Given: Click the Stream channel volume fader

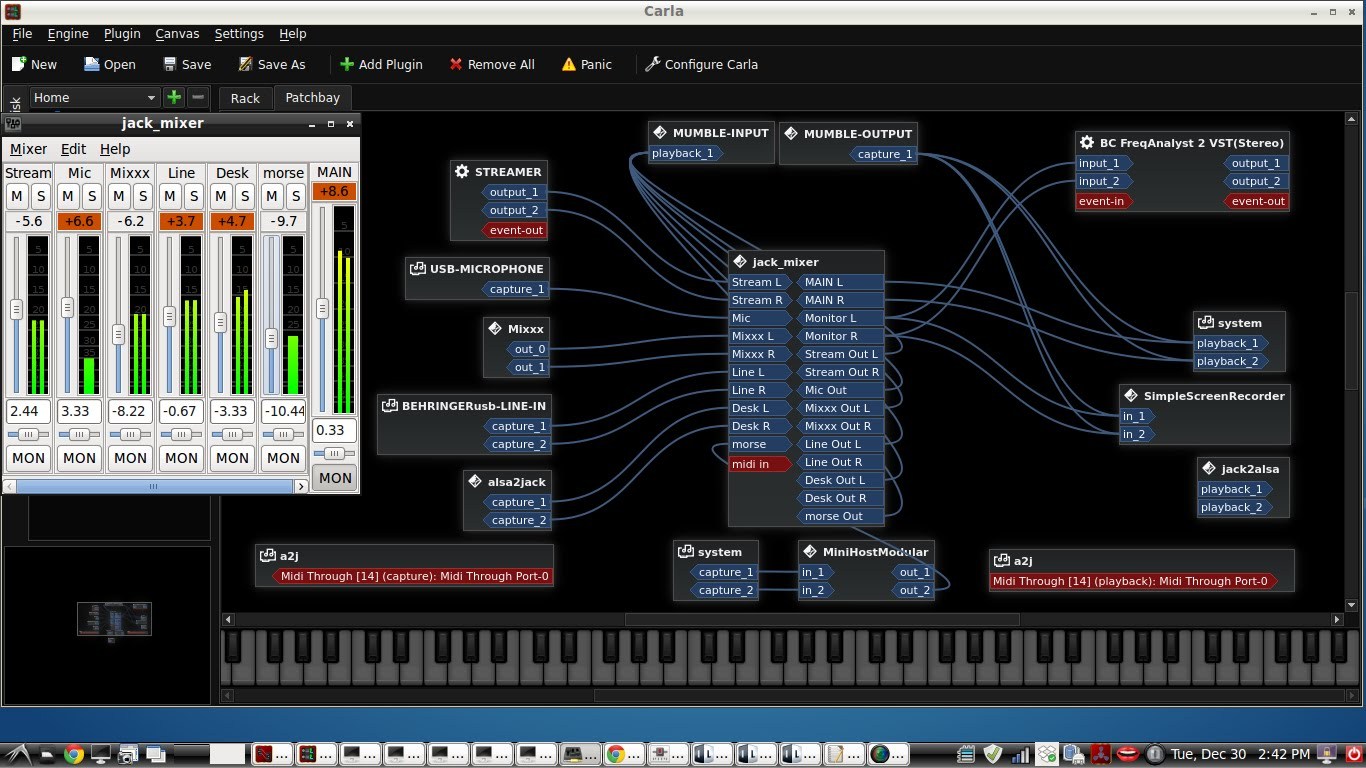Looking at the screenshot, I should 17,310.
